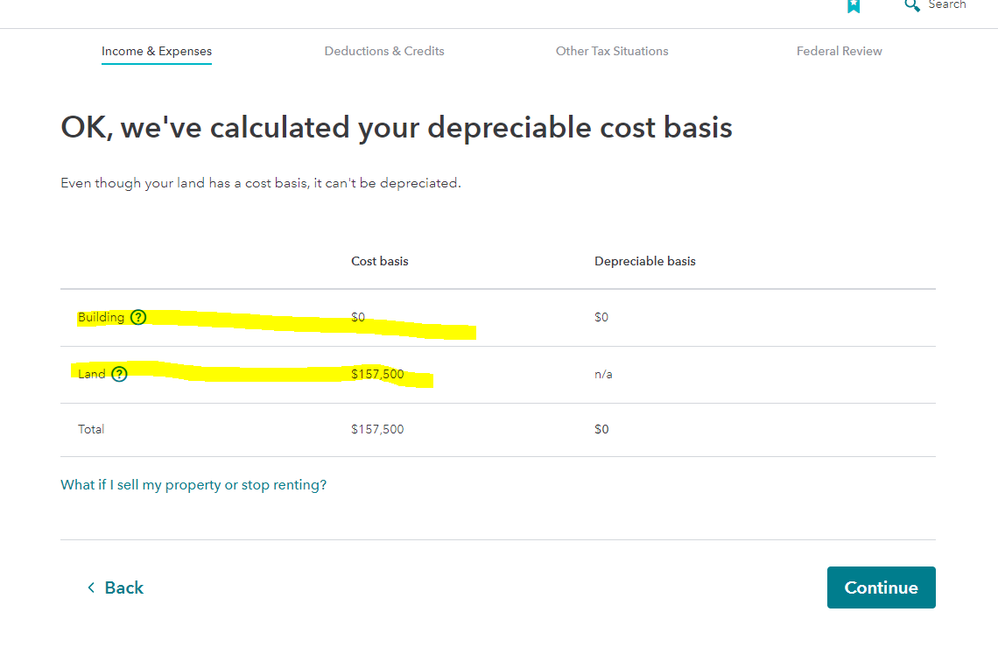
Task: Switch to Deductions & Credits tab
Action: pyautogui.click(x=384, y=51)
